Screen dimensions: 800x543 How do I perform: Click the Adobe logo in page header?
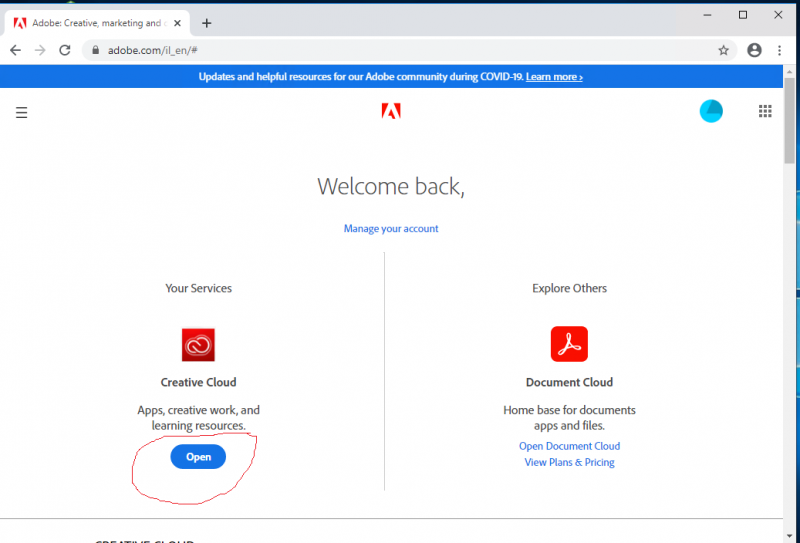point(391,111)
